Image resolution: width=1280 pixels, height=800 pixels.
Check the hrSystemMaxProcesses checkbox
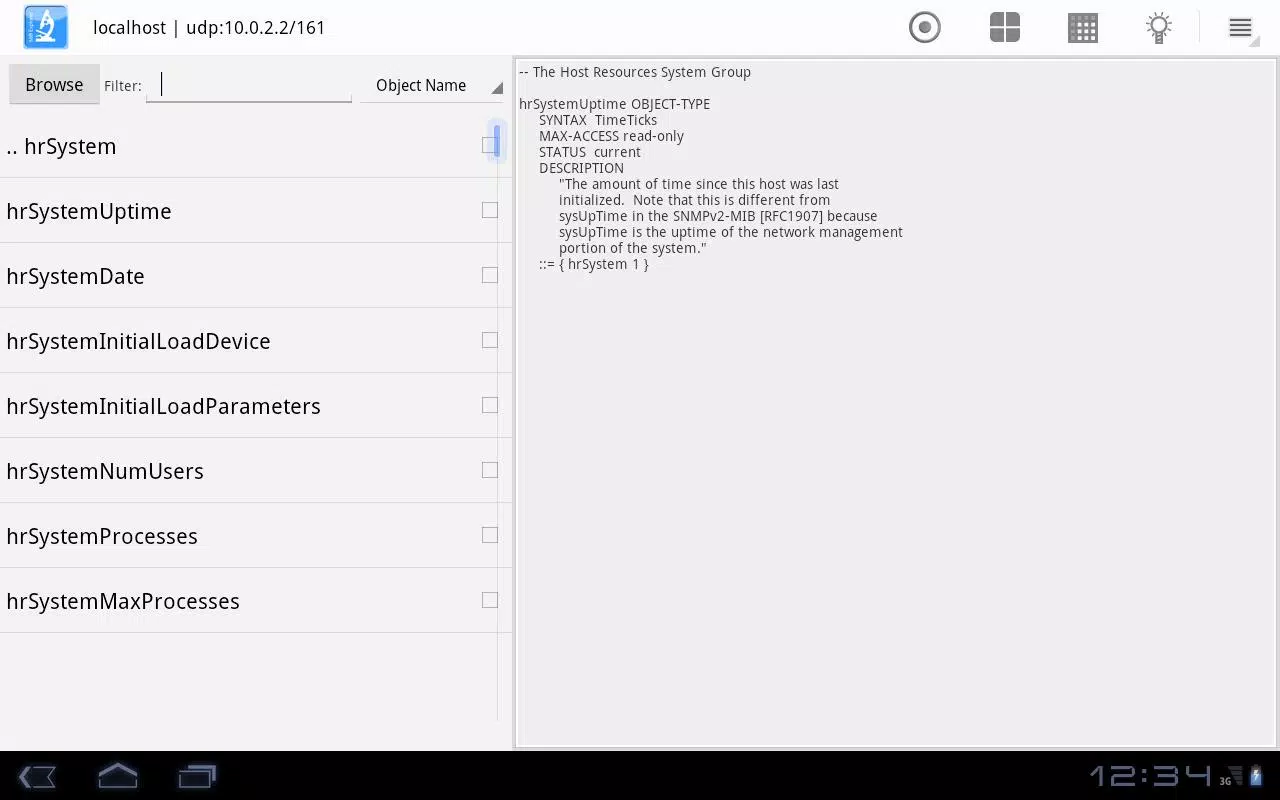pos(489,600)
